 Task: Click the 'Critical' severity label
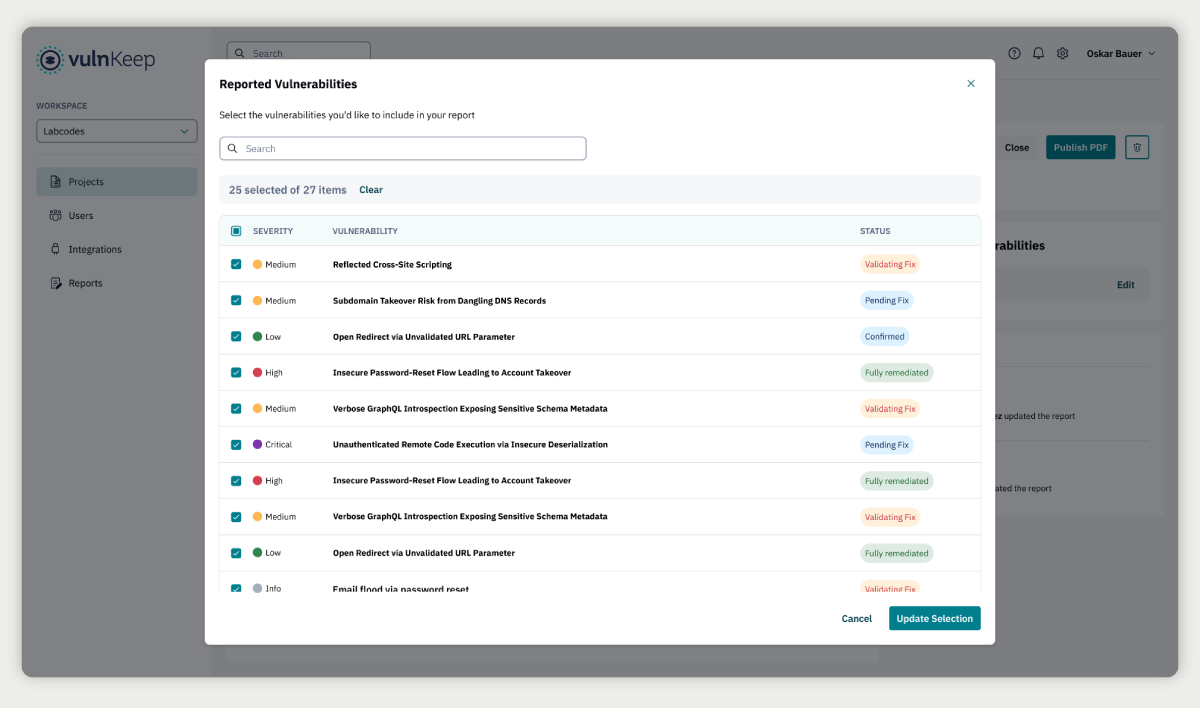click(278, 445)
